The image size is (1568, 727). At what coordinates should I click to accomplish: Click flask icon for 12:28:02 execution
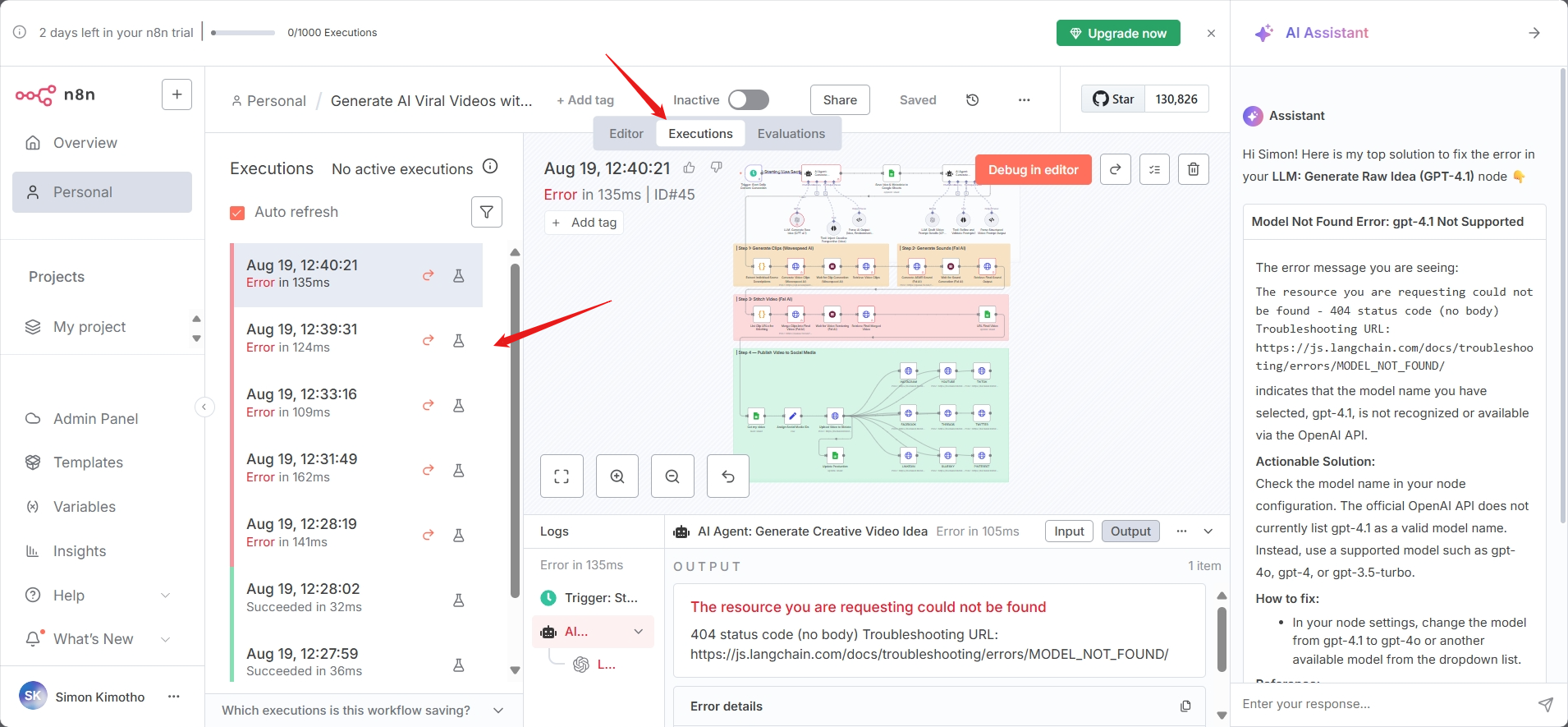point(459,600)
